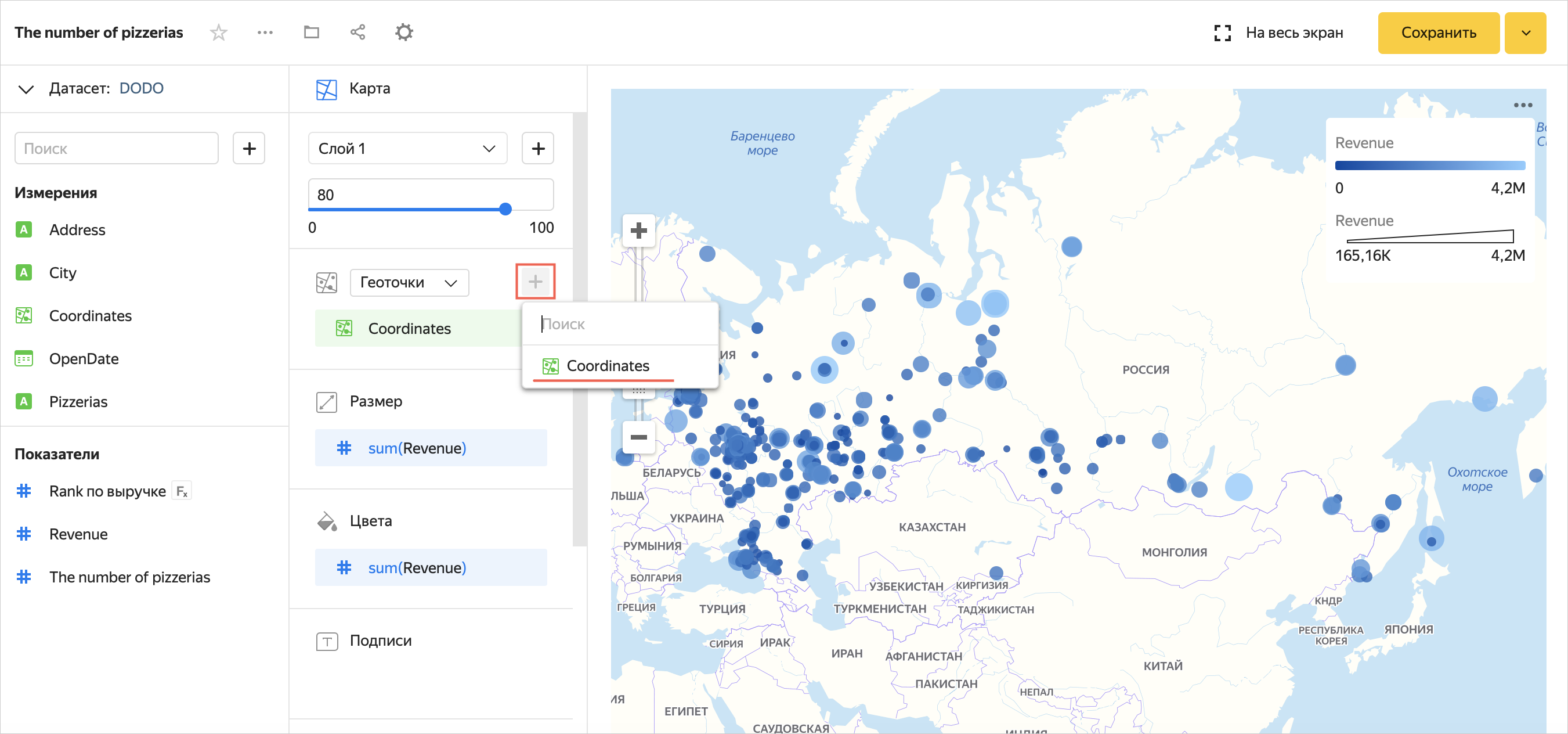The image size is (1568, 734).
Task: Click the settings panel vertical scrollbar
Action: pyautogui.click(x=580, y=329)
